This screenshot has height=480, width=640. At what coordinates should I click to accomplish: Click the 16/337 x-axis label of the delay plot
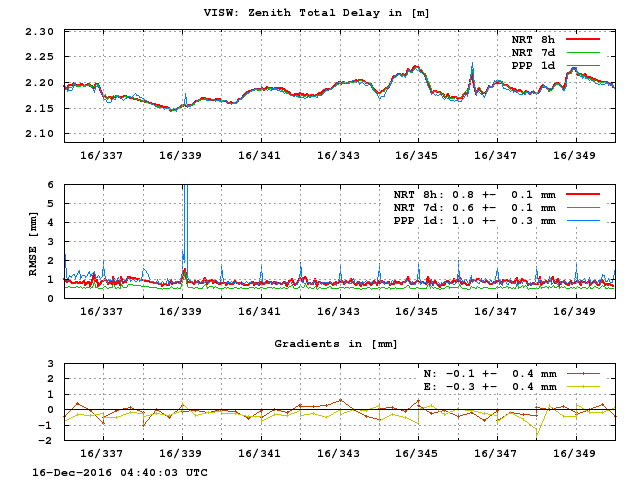click(101, 156)
